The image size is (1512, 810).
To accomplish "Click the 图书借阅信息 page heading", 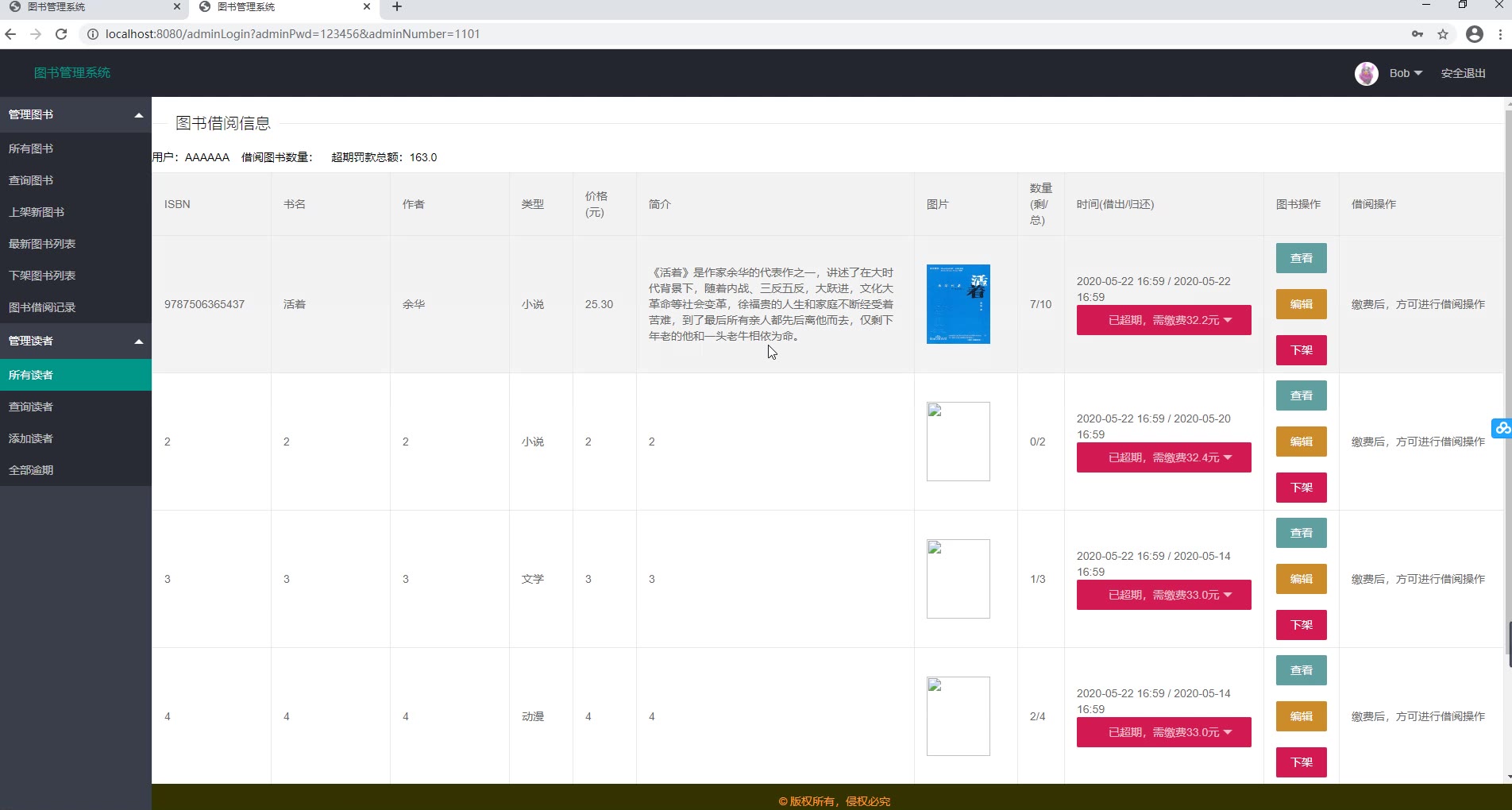I will 223,123.
